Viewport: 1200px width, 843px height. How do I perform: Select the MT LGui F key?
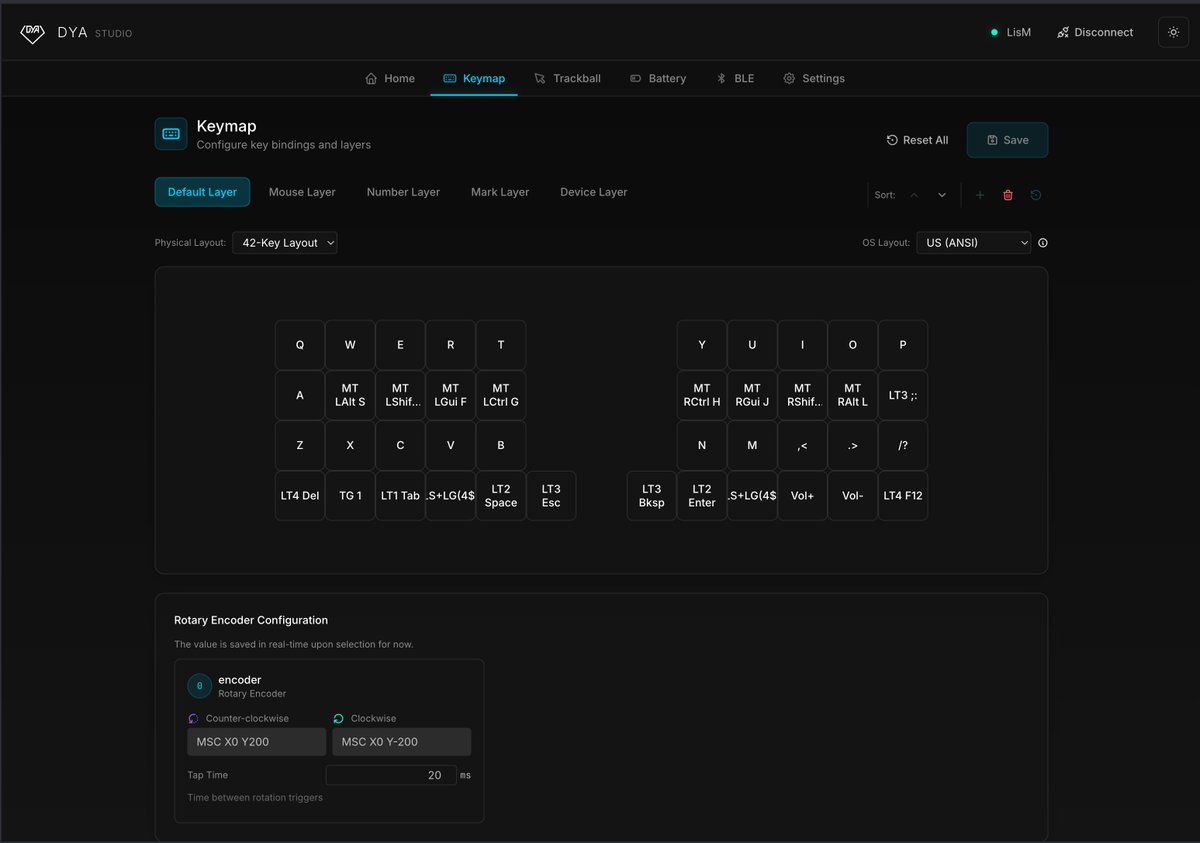pyautogui.click(x=451, y=395)
